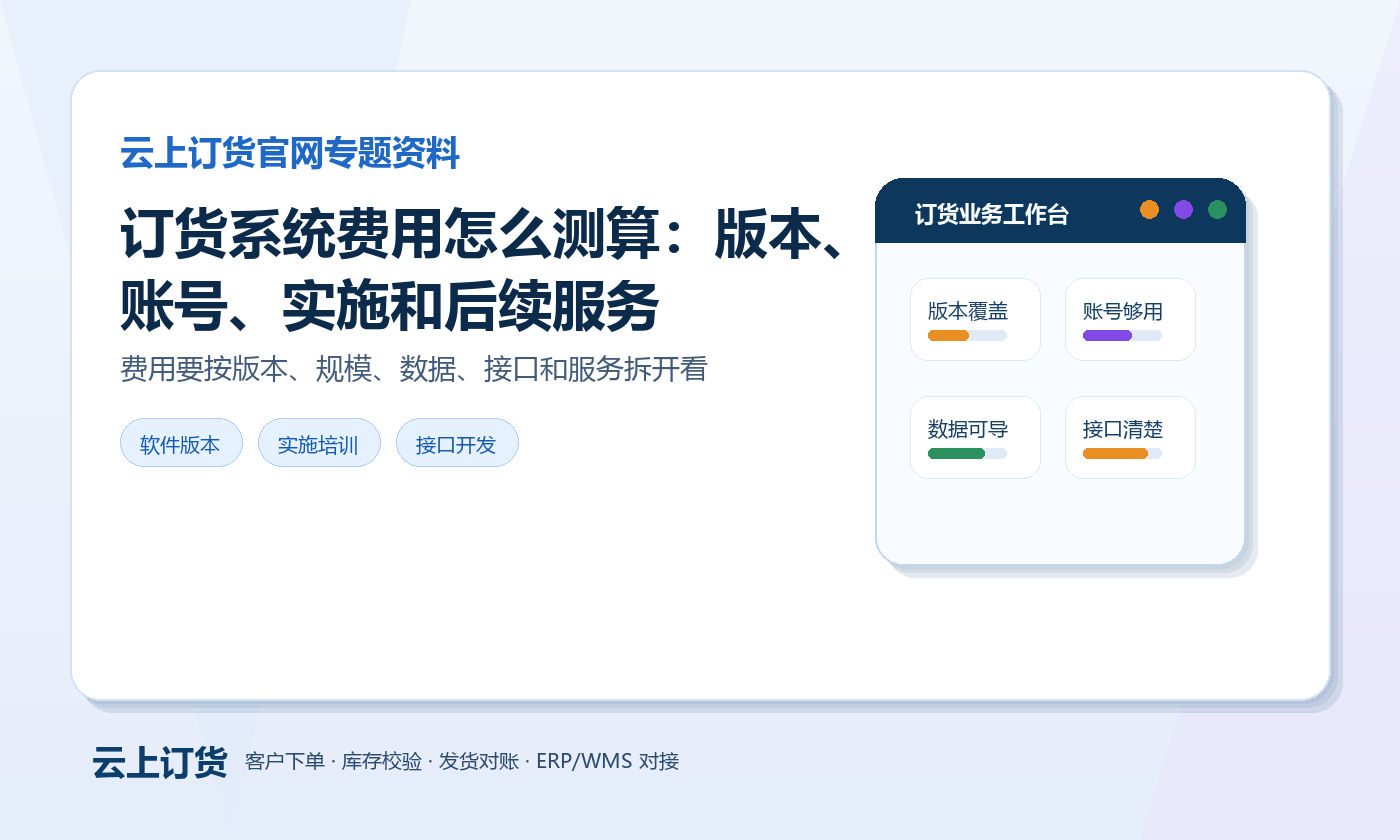Open the 数据可导 card

click(x=975, y=437)
